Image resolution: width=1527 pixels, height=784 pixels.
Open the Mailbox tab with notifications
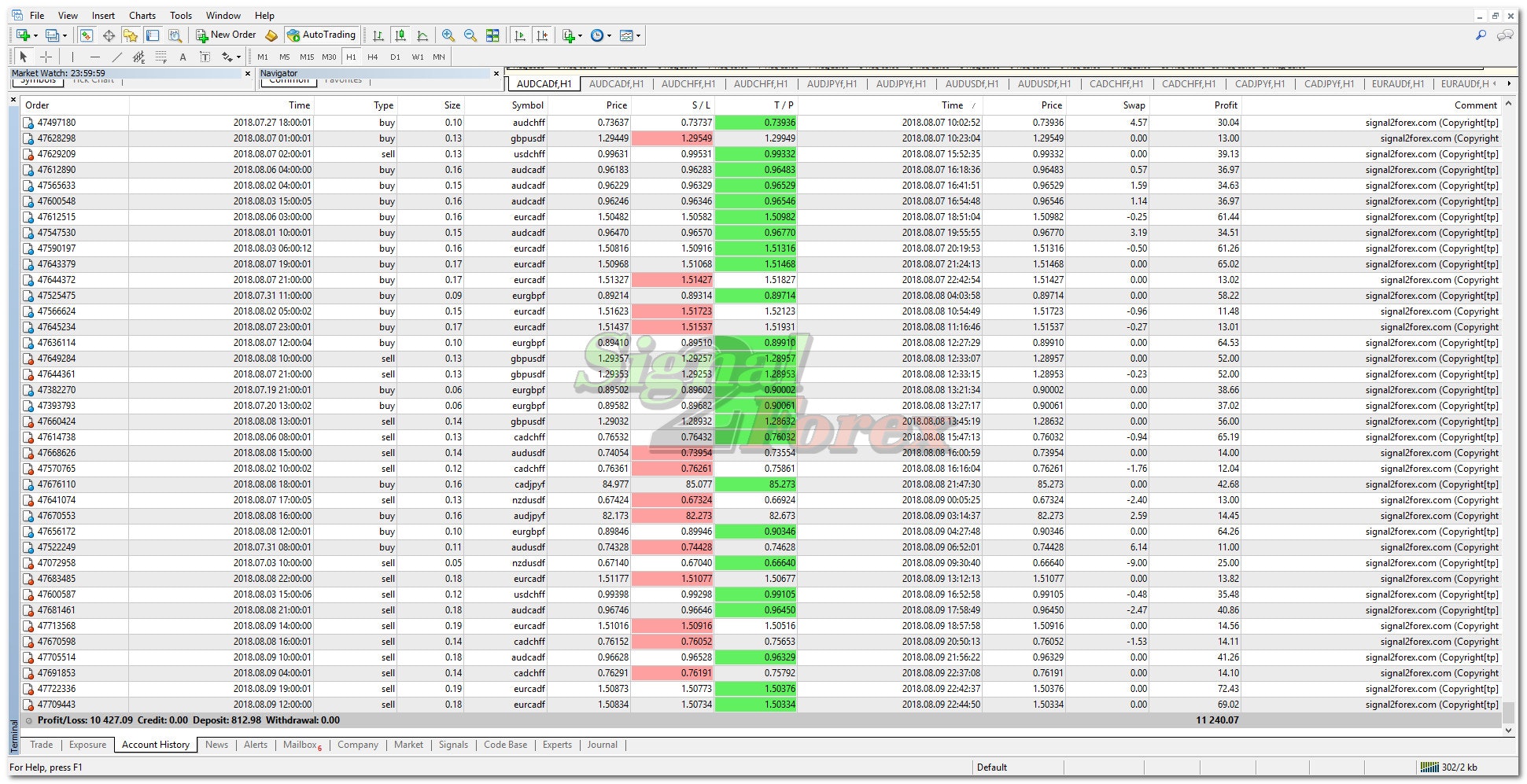coord(300,745)
